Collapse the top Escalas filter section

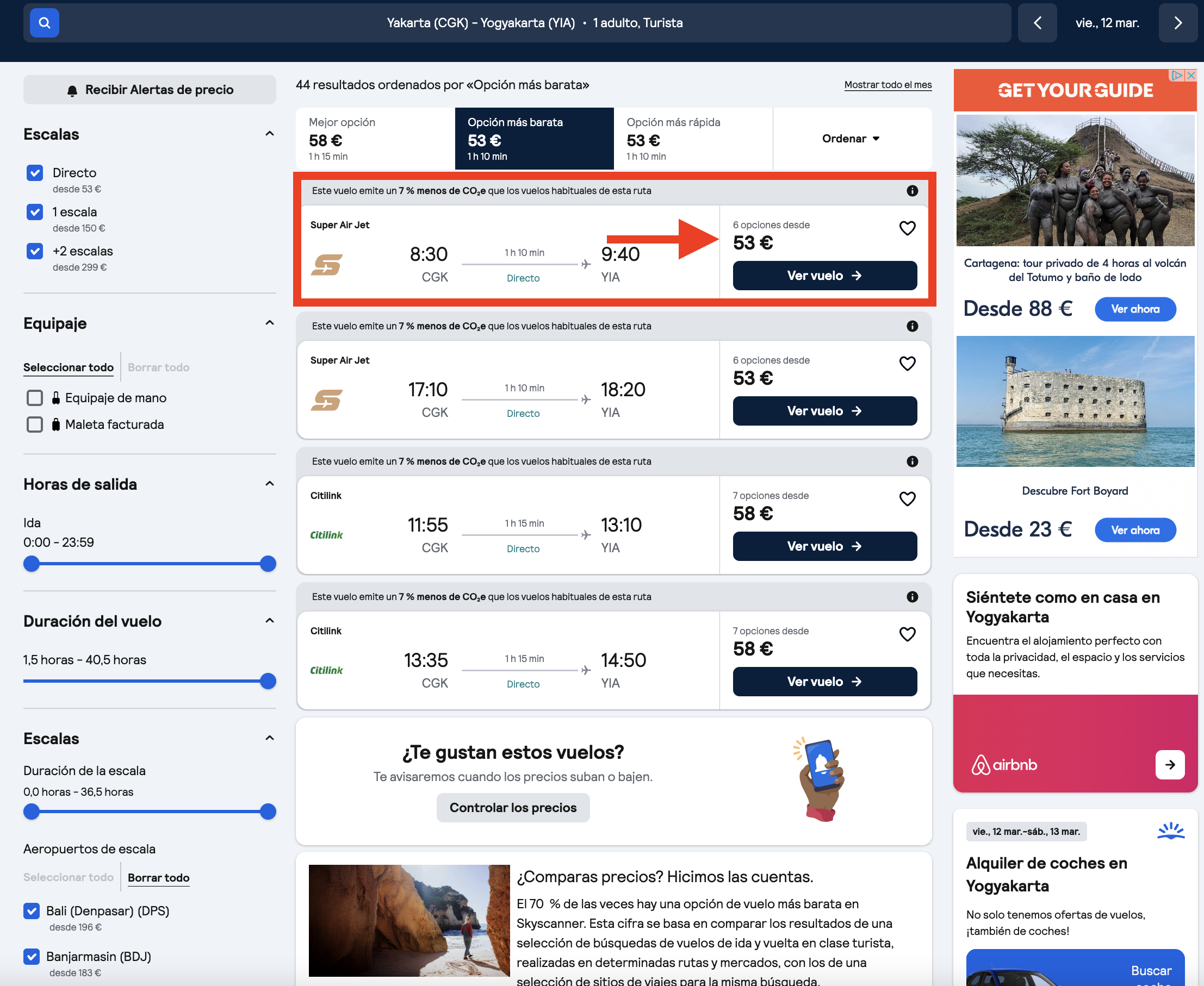click(x=270, y=134)
